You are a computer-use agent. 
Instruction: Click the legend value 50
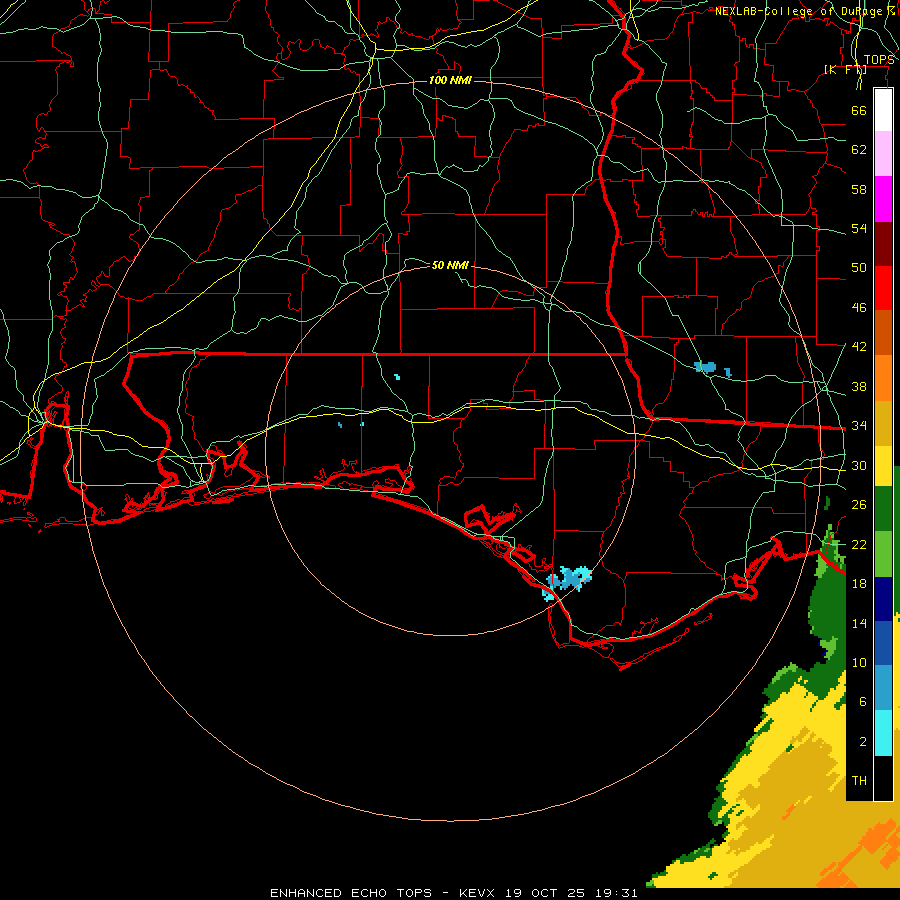[x=859, y=268]
